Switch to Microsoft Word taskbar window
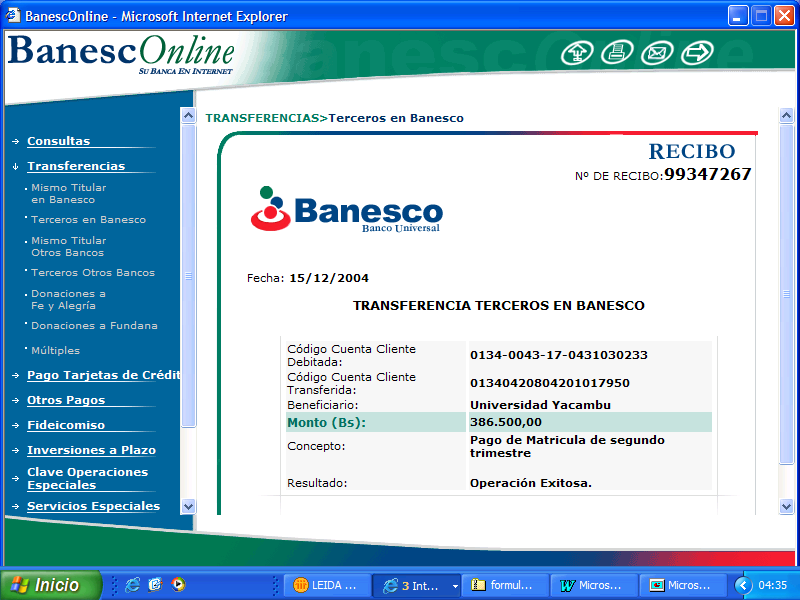 592,586
